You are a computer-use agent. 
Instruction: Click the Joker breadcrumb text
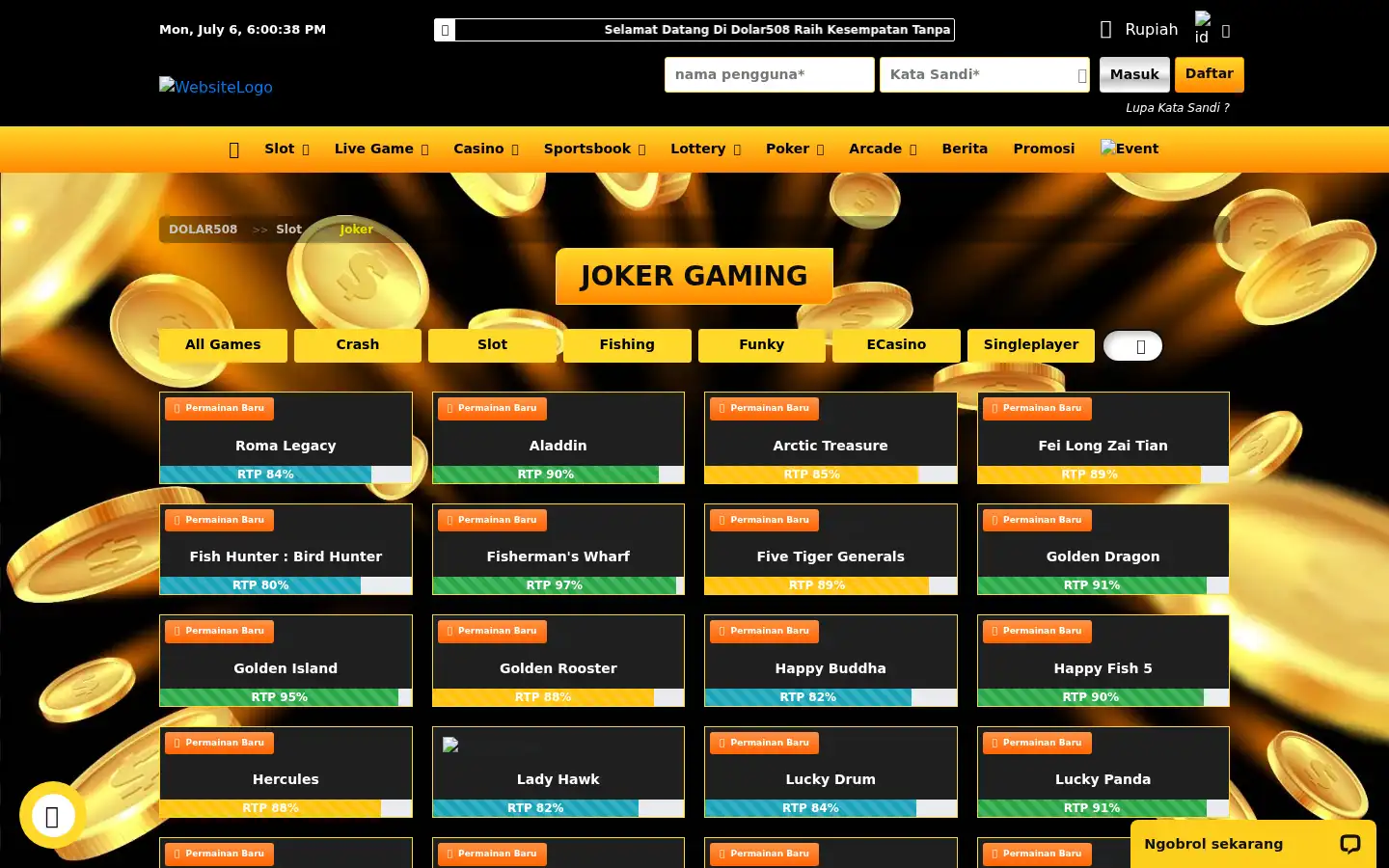356,230
